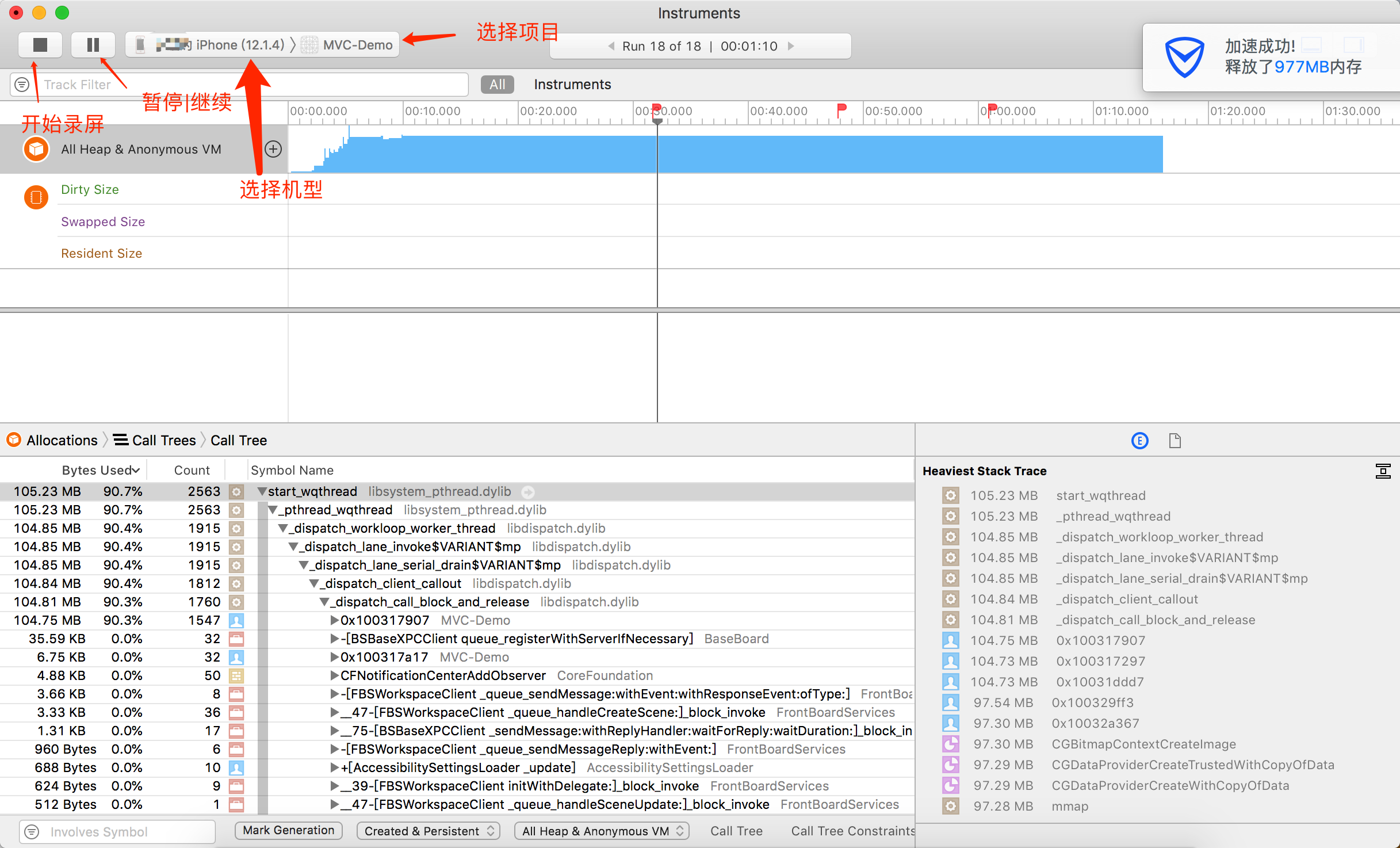Click the Allocations instrument icon in track
The width and height of the screenshot is (1400, 848).
pos(36,149)
